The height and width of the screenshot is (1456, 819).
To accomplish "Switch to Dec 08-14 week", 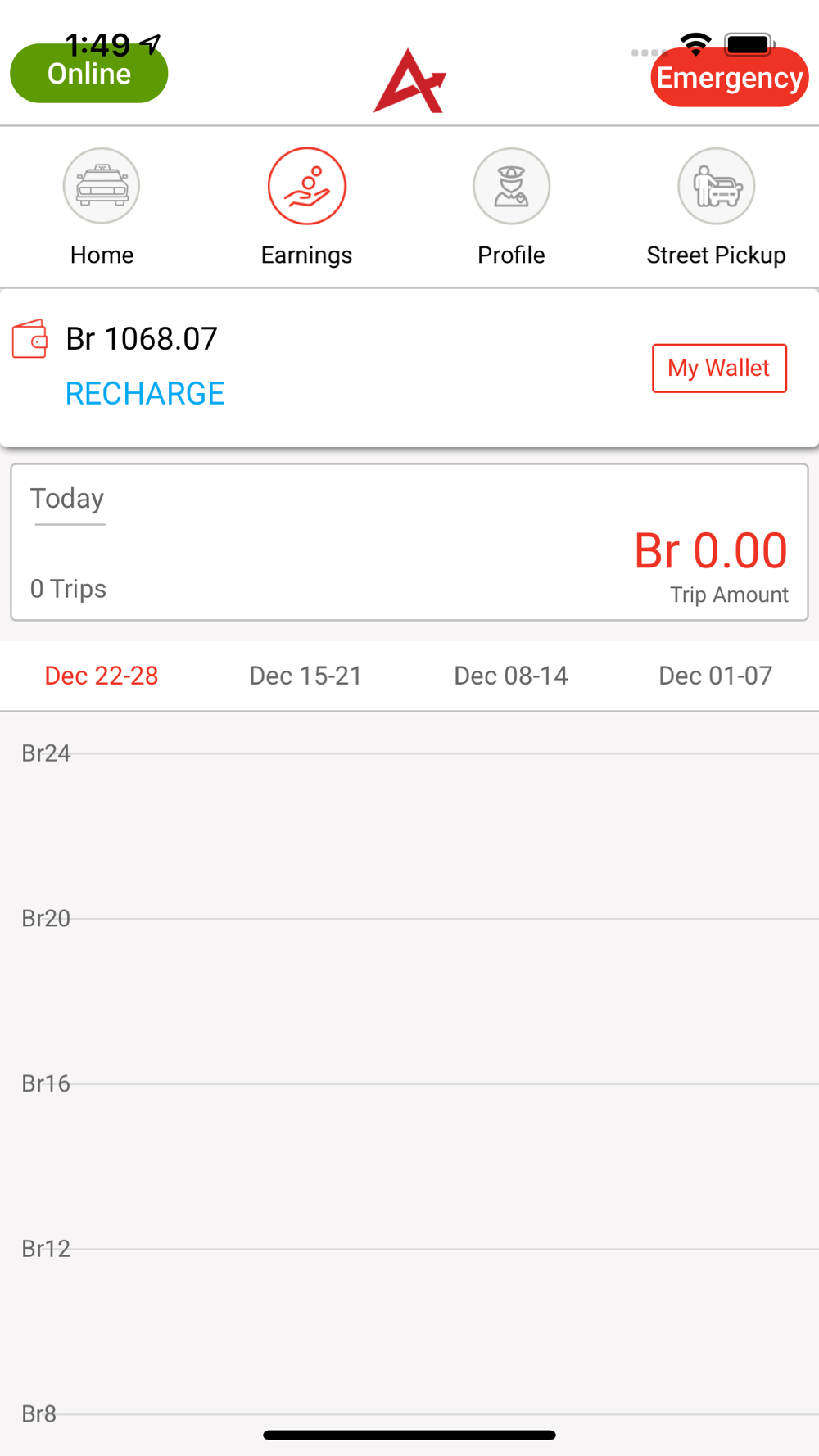I will (x=511, y=676).
